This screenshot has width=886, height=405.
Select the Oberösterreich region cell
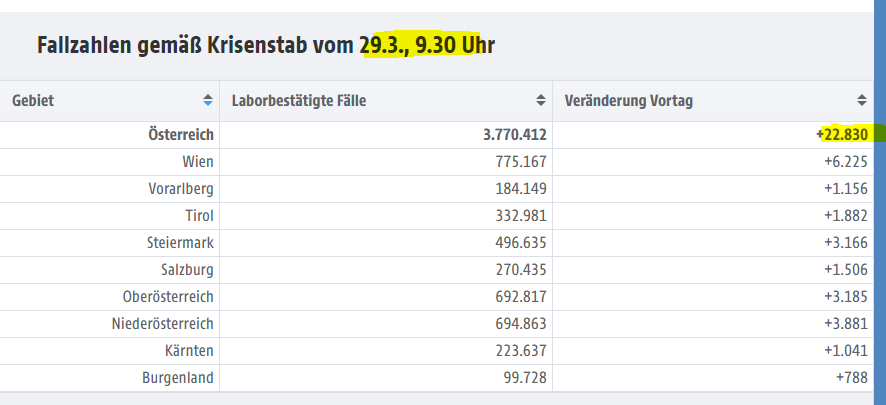pyautogui.click(x=168, y=297)
